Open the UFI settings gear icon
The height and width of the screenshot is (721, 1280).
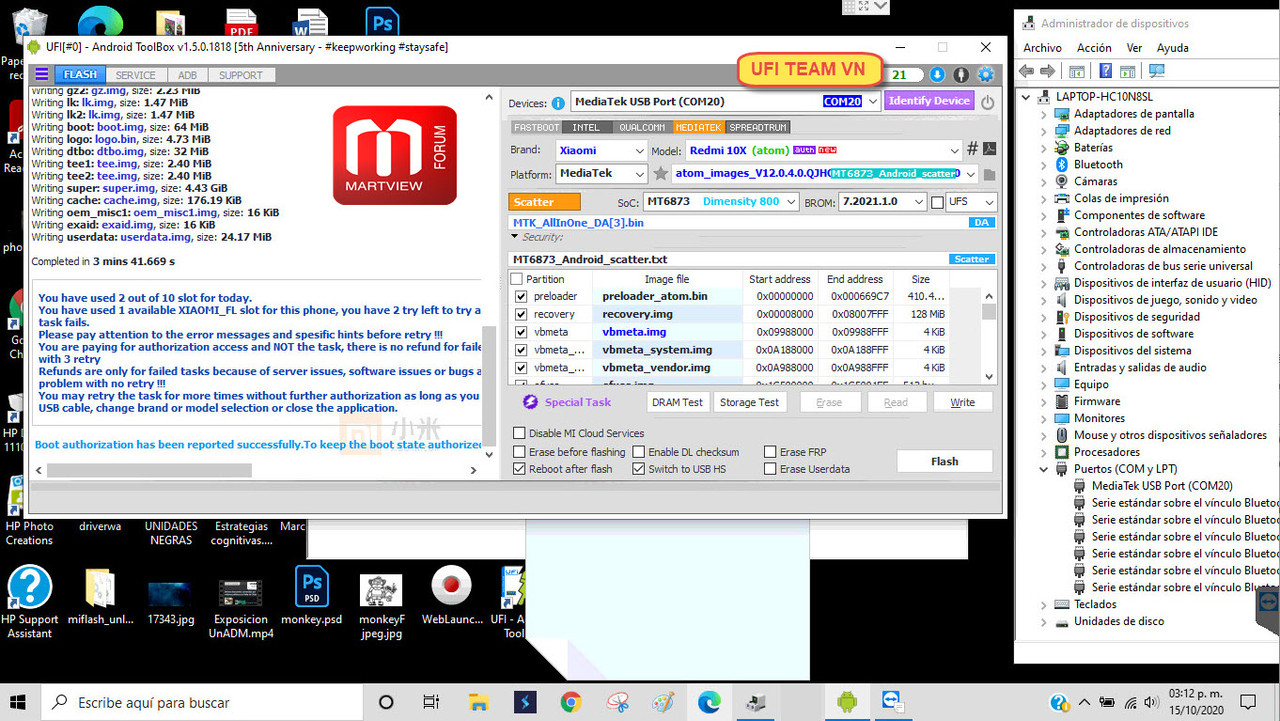point(985,75)
